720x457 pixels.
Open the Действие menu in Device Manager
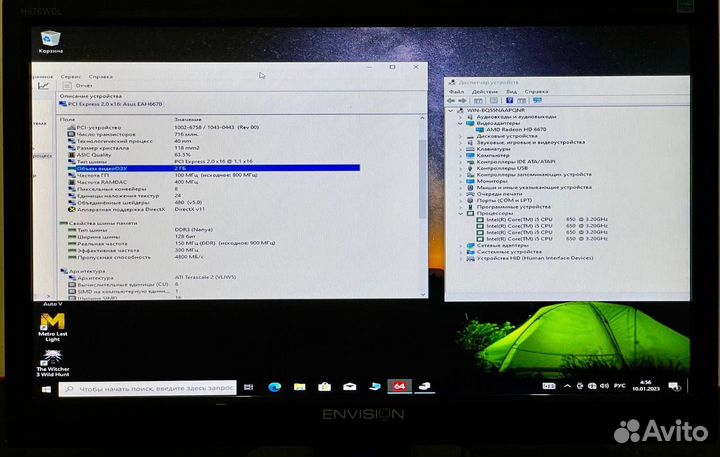coord(484,92)
